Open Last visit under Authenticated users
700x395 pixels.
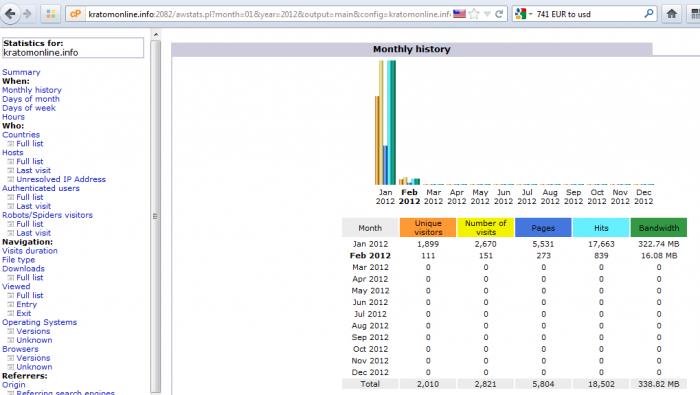tap(33, 206)
